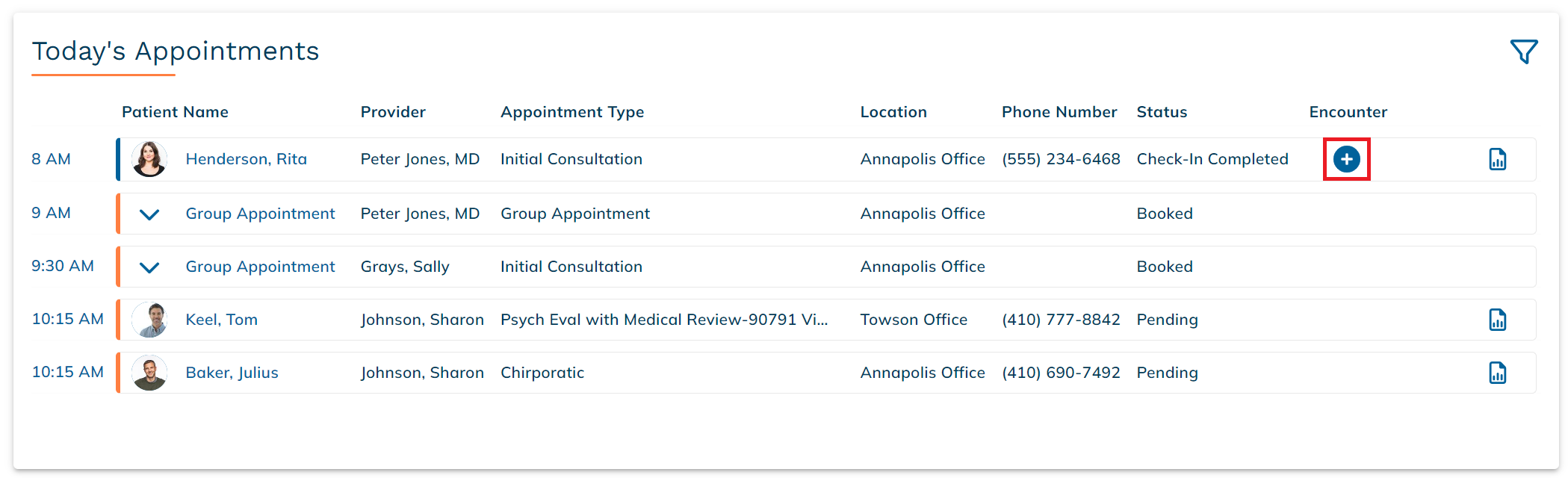This screenshot has height=478, width=1568.
Task: Expand the 9 AM Group Appointment
Action: [x=149, y=214]
